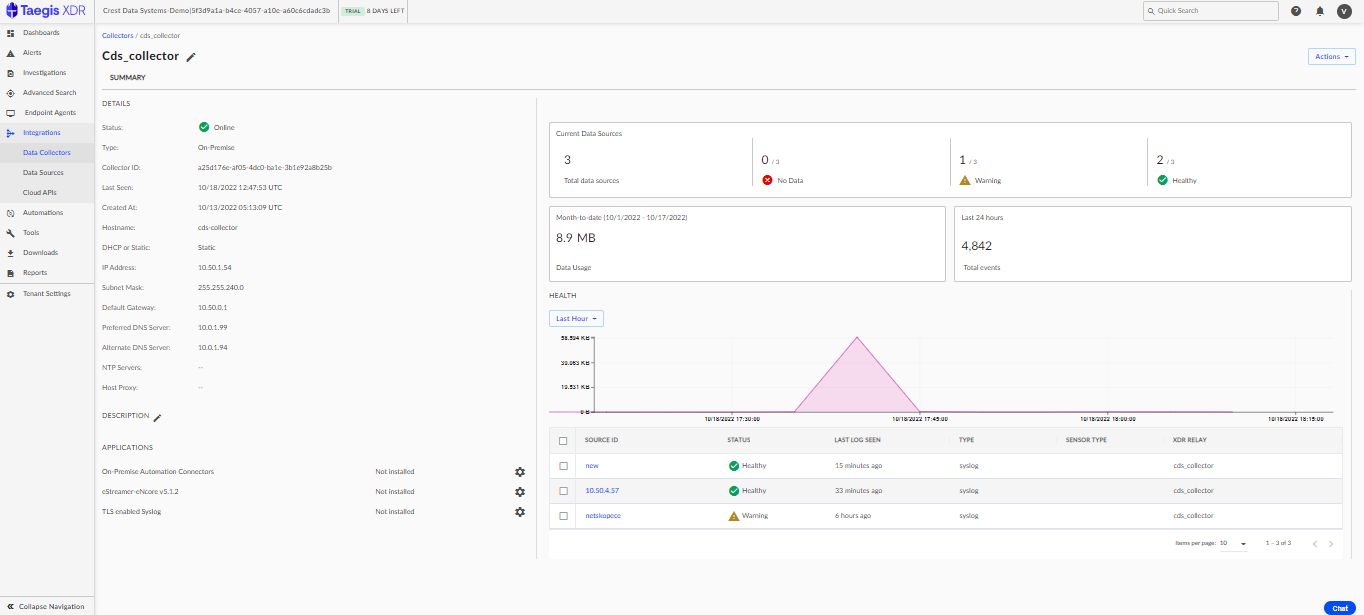Click inside the Quick Search field
The width and height of the screenshot is (1364, 615).
click(x=1210, y=10)
